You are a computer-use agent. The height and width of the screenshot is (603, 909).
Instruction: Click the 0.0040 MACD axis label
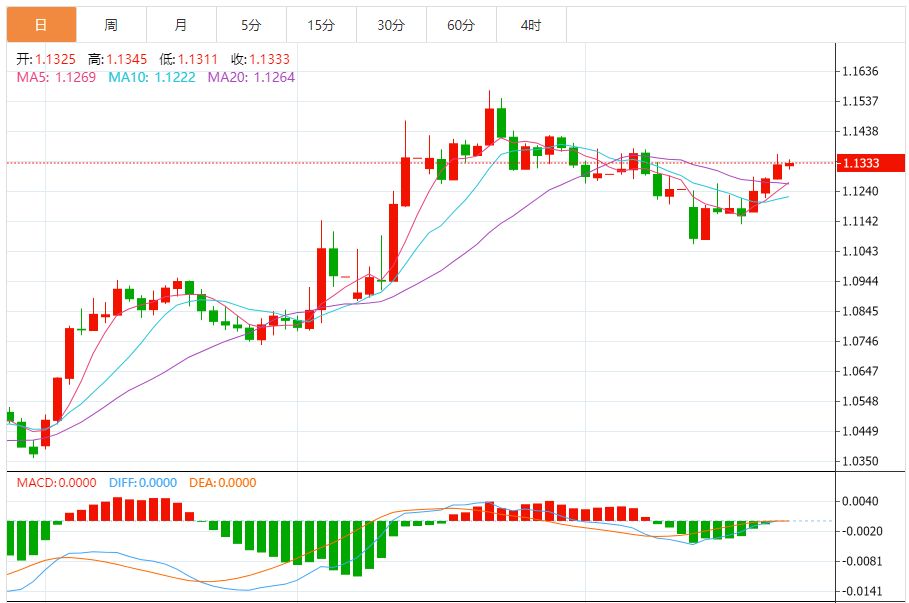point(860,502)
